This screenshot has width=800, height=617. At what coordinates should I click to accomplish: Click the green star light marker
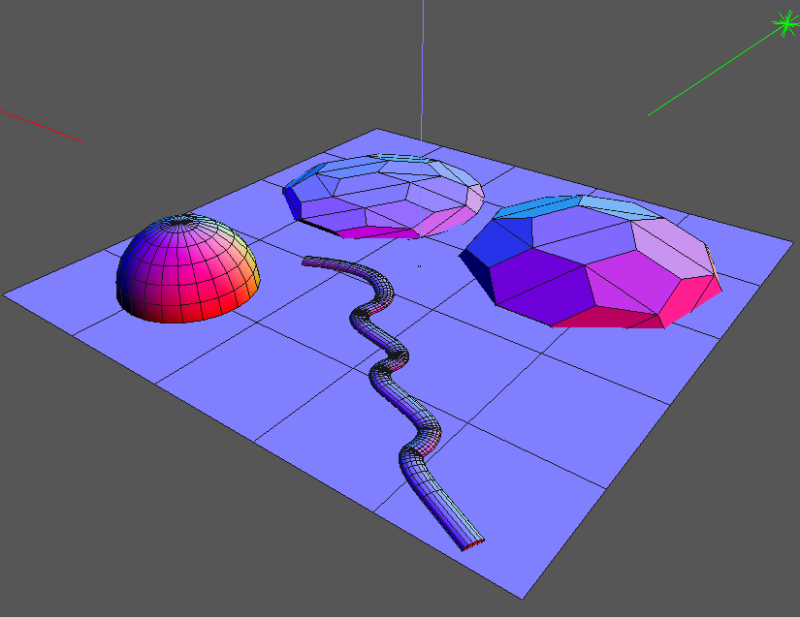click(786, 23)
